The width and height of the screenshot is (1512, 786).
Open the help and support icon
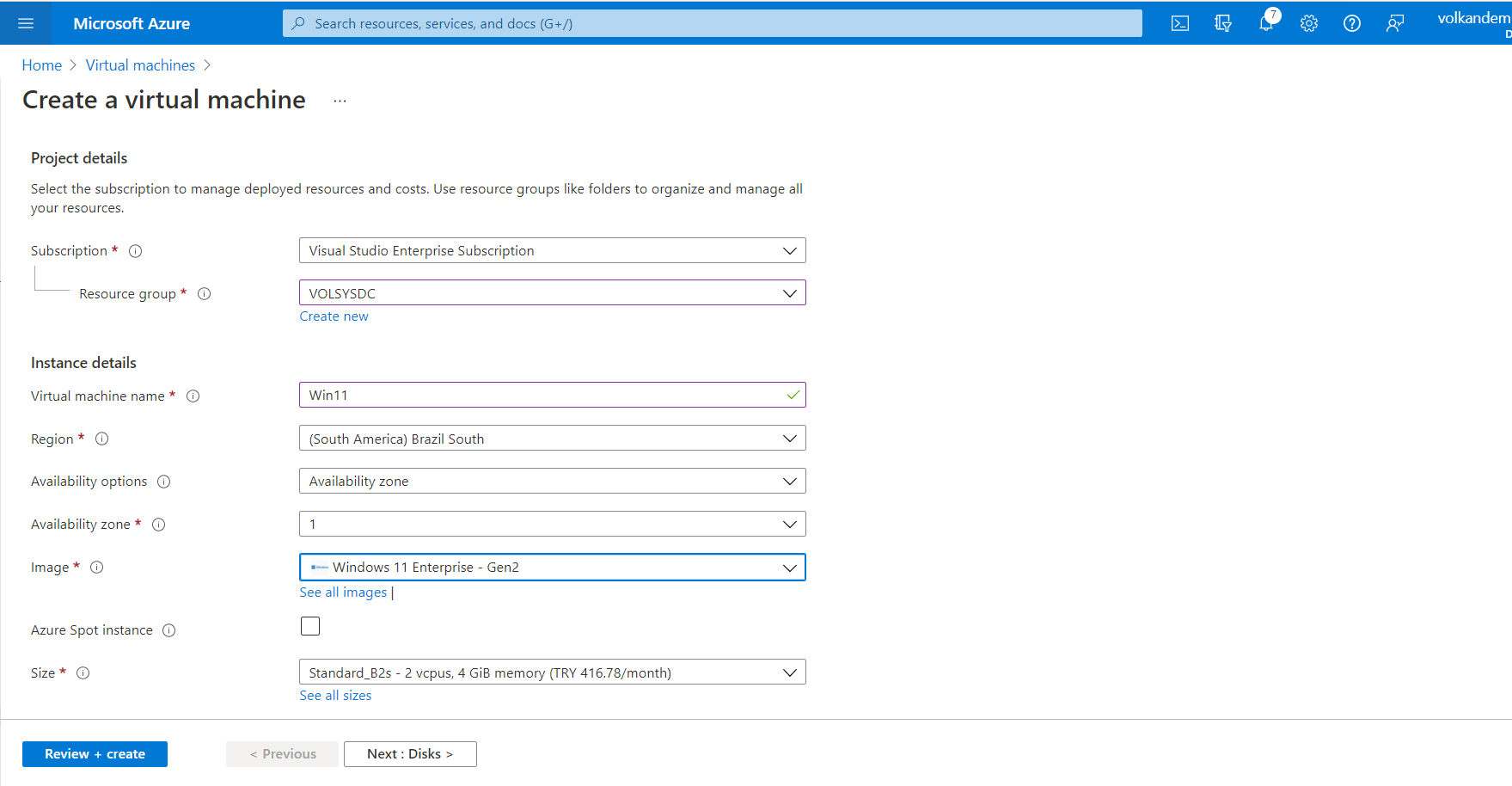pos(1351,23)
